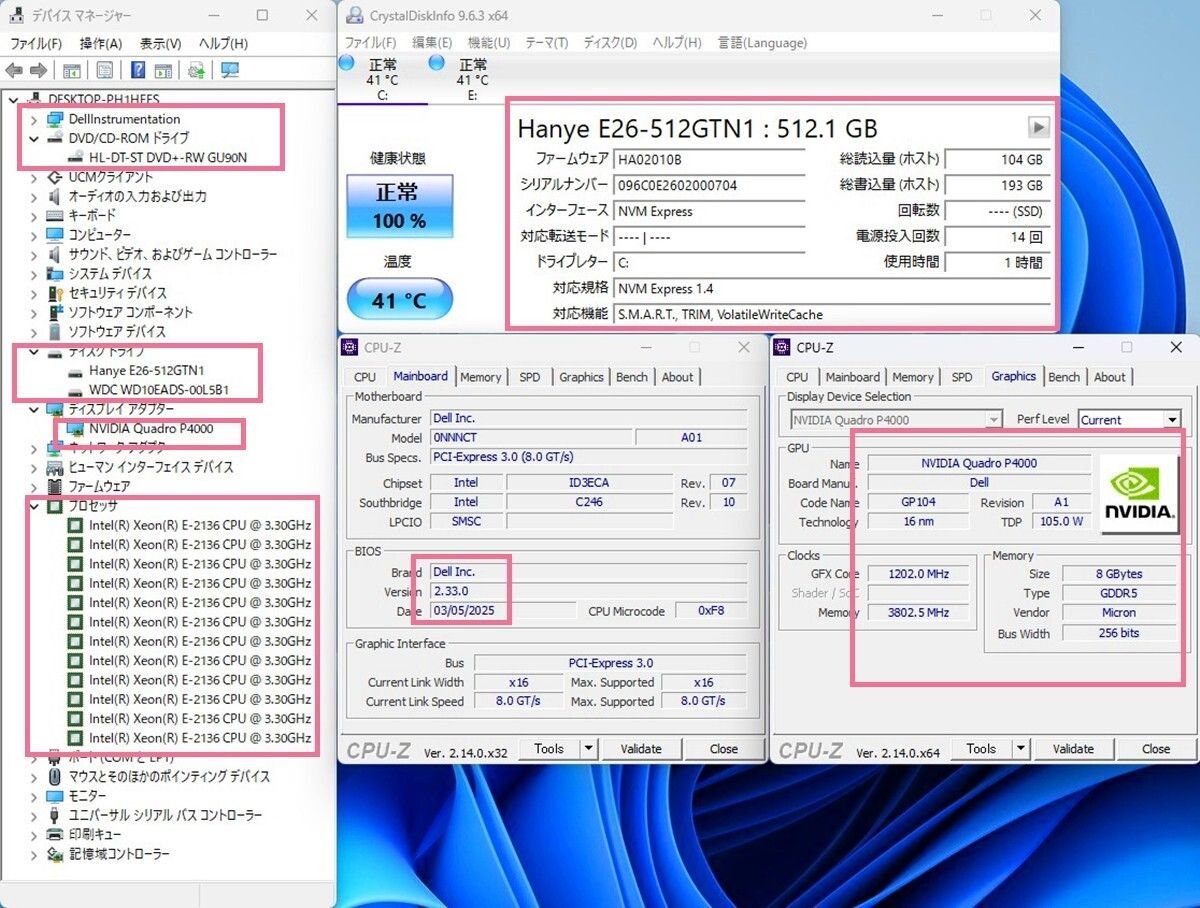Viewport: 1200px width, 908px height.
Task: Click the ソフトウェア コンポーネント row
Action: (x=131, y=312)
